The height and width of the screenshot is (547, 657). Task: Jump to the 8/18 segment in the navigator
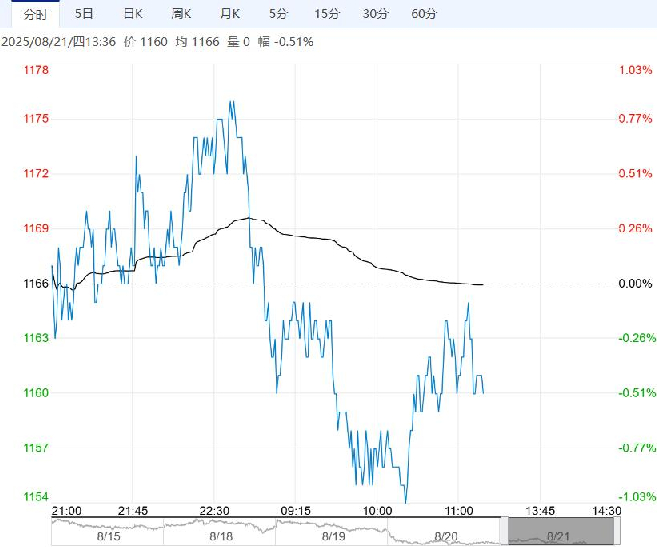click(220, 536)
